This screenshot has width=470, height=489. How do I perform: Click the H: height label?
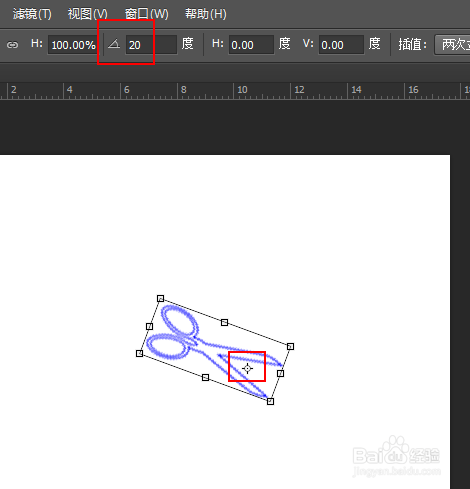[x=37, y=43]
